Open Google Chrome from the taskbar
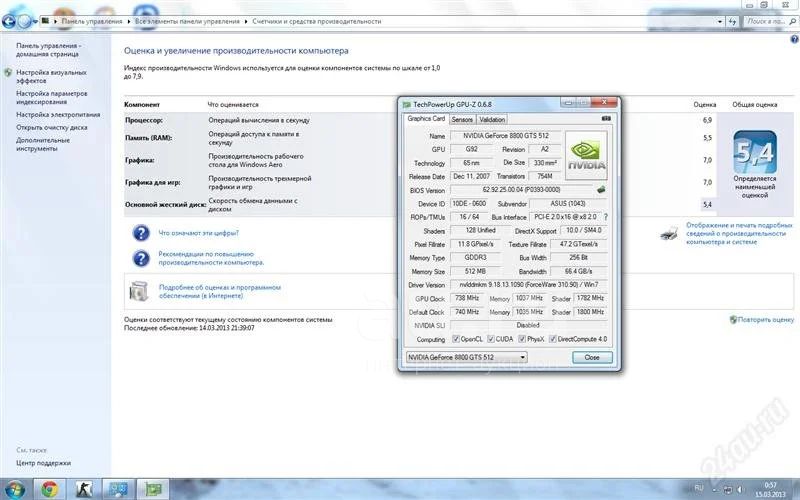Viewport: 800px width, 500px height. (x=49, y=489)
